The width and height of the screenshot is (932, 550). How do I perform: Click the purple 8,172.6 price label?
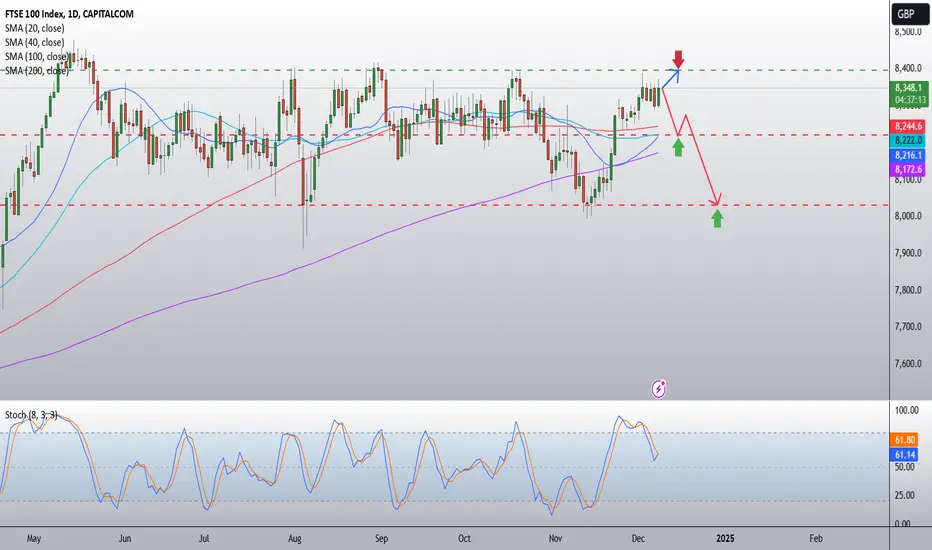click(908, 169)
